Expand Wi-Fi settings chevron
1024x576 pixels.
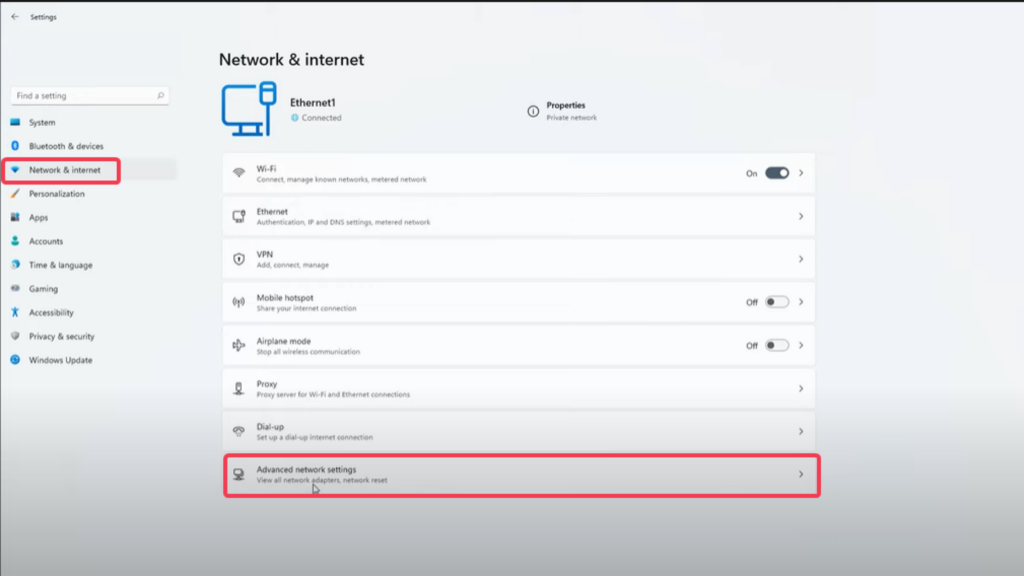(x=801, y=173)
